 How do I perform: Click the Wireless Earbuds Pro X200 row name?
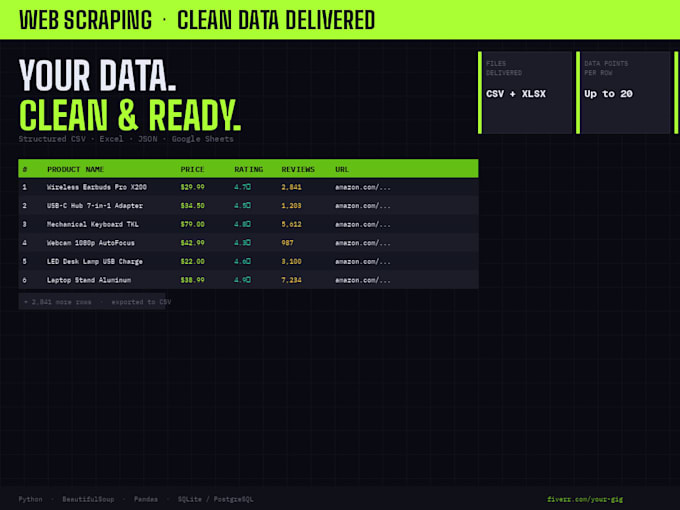[x=97, y=187]
